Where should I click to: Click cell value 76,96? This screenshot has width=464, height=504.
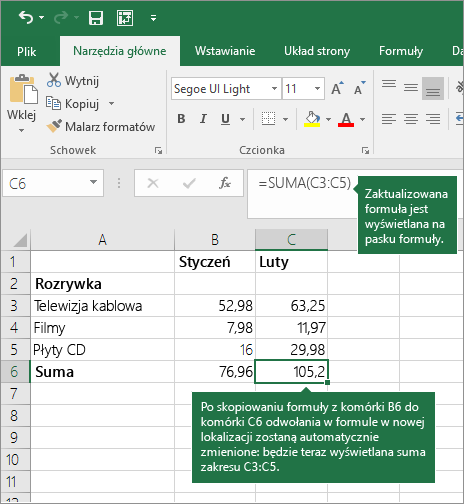click(x=215, y=372)
